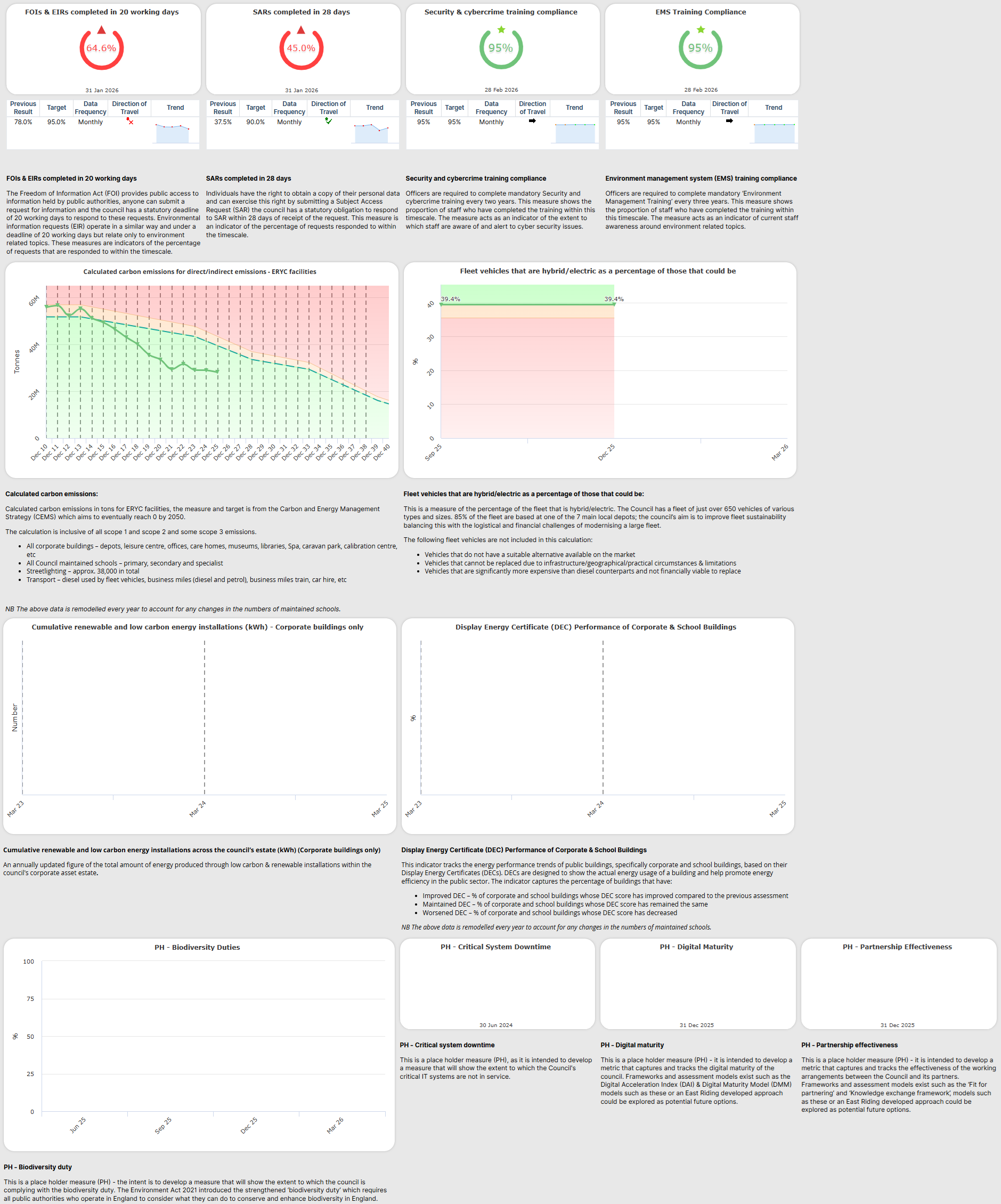The height and width of the screenshot is (1204, 1001).
Task: Click 'Sep 25' axis label on Biodiversity Duties chart
Action: [x=162, y=1125]
